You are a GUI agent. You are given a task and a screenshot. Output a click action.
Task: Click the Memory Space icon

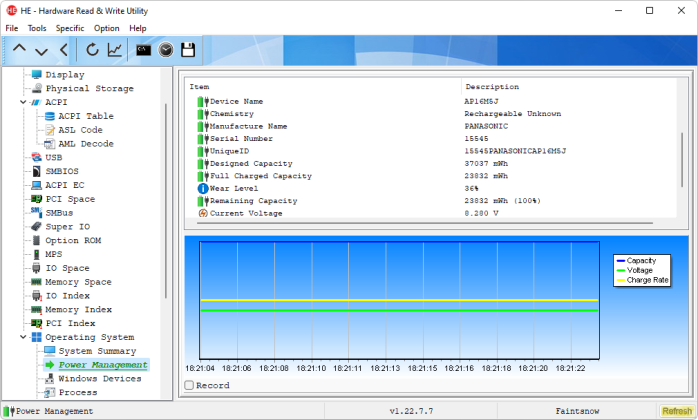pyautogui.click(x=36, y=281)
